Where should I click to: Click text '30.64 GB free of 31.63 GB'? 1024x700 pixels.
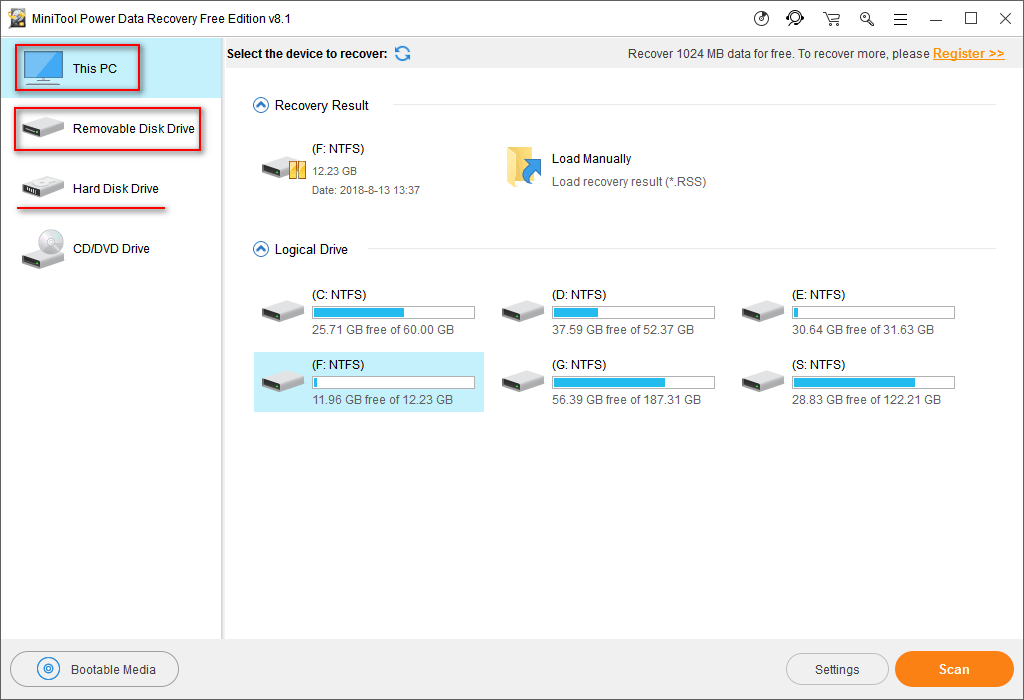[x=863, y=330]
